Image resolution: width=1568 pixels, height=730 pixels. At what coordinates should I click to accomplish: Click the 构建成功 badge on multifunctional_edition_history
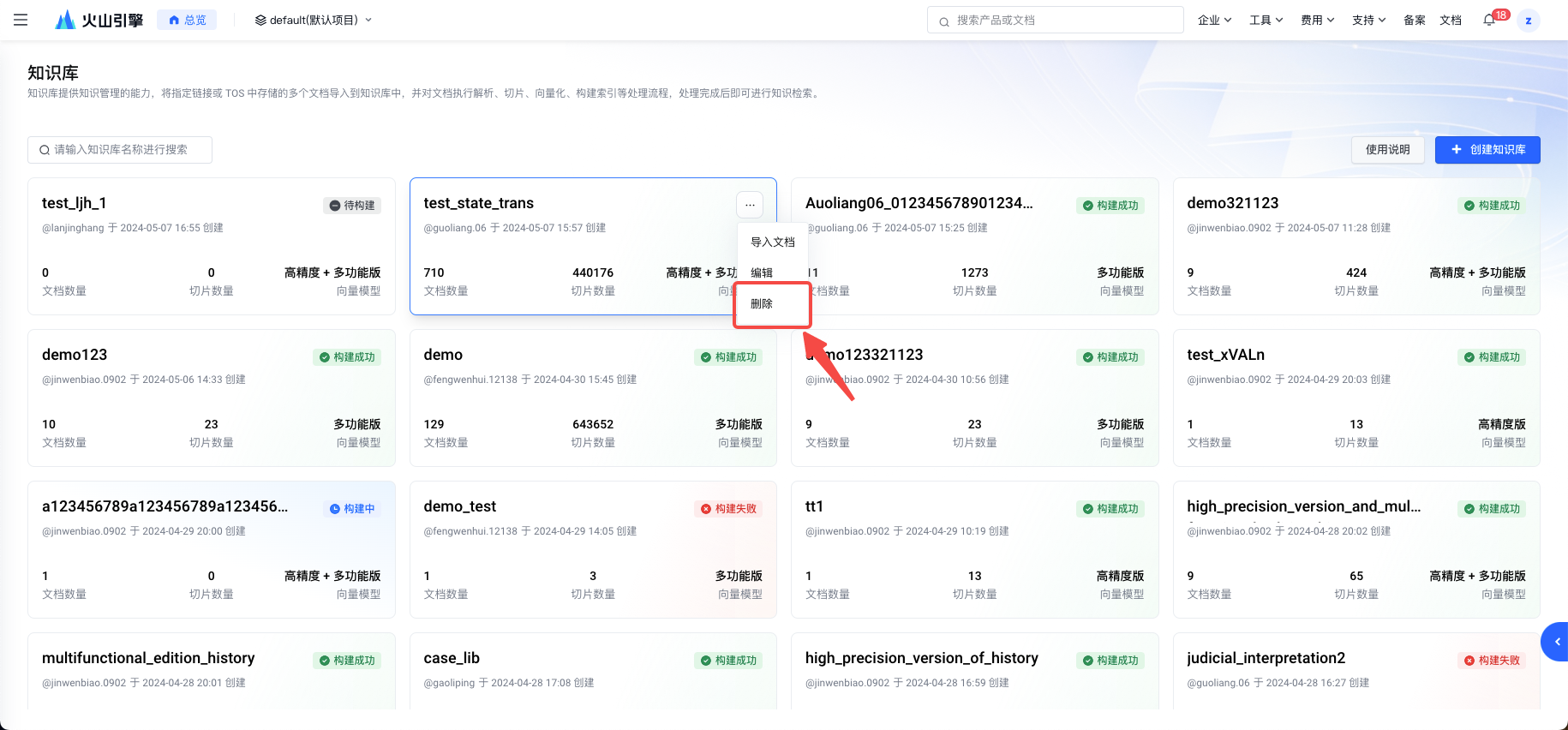[x=347, y=661]
